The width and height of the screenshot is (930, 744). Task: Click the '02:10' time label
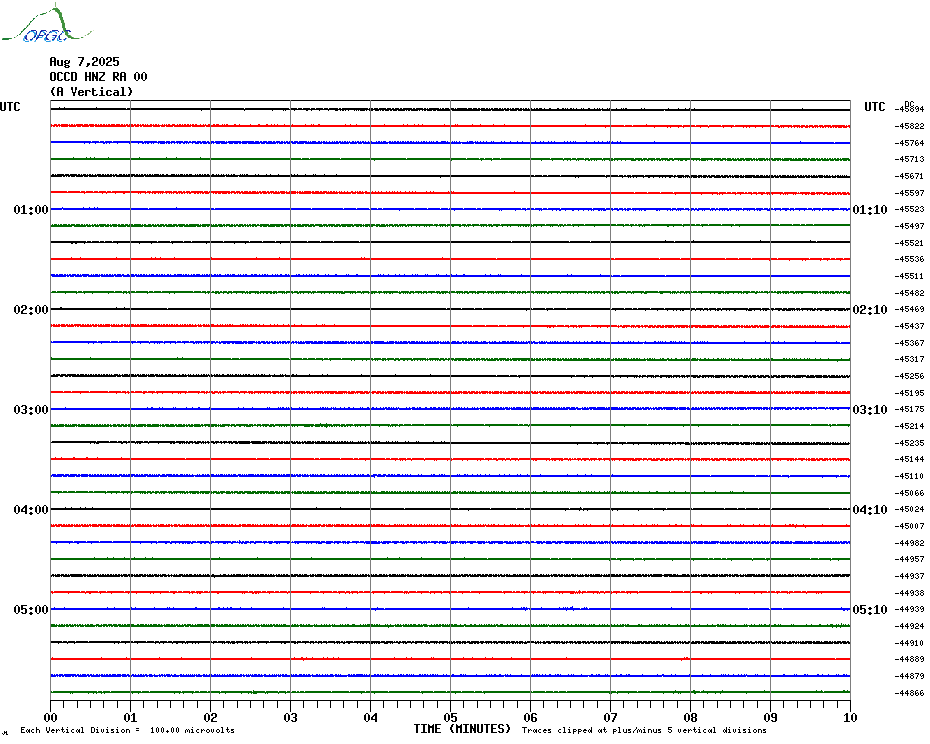click(x=870, y=310)
